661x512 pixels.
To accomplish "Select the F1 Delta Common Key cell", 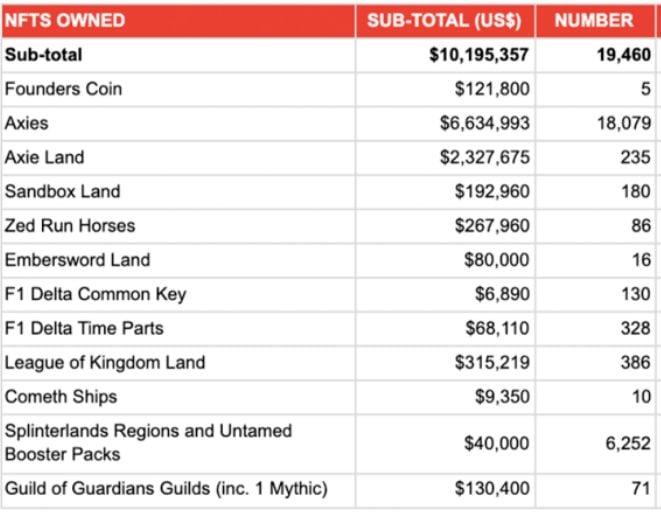I will point(95,294).
